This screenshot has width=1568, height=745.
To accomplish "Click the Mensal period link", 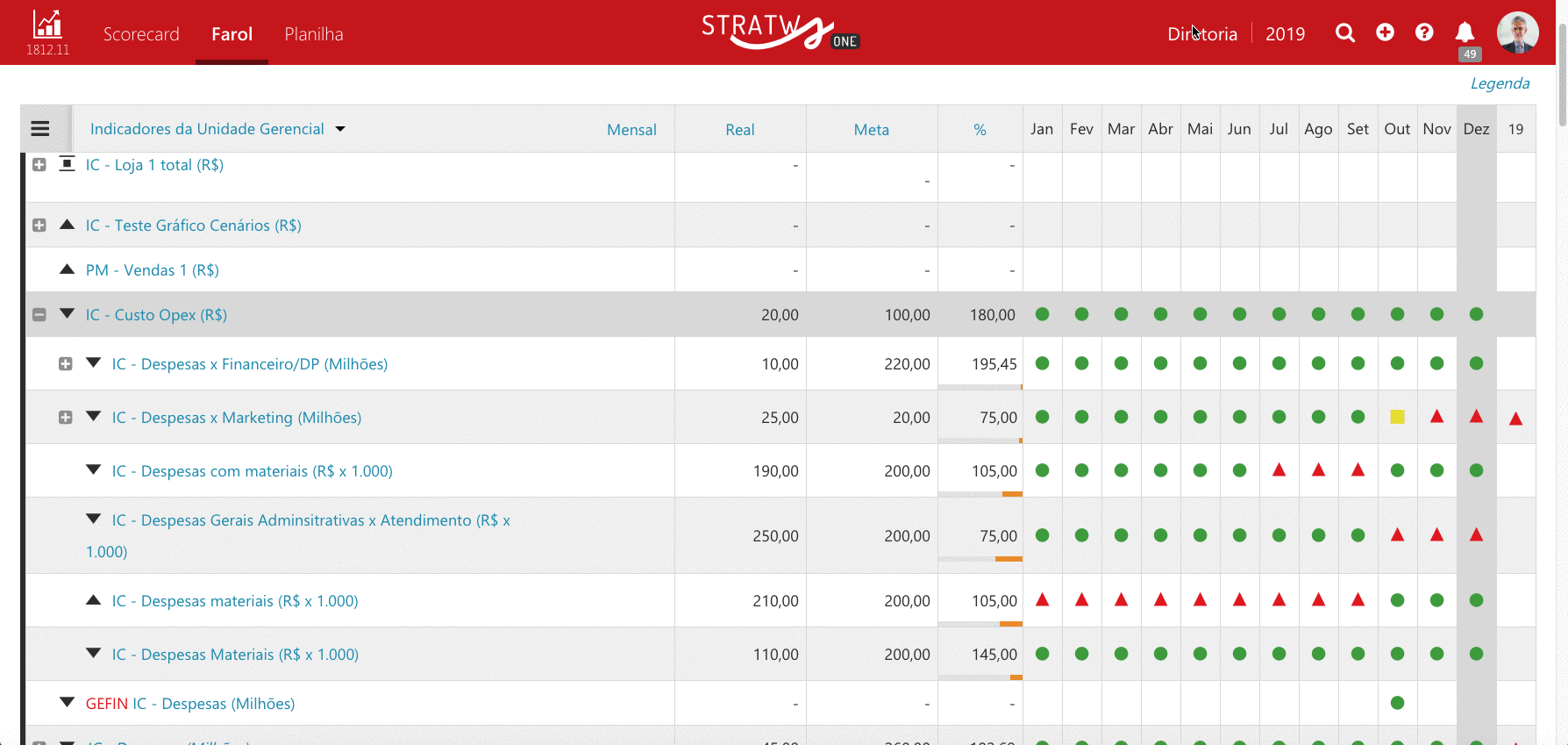I will (x=631, y=130).
